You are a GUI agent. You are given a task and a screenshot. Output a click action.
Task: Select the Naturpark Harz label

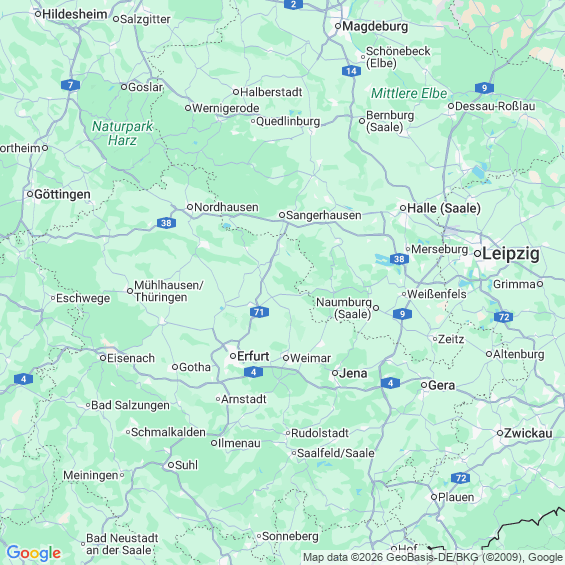coord(122,133)
